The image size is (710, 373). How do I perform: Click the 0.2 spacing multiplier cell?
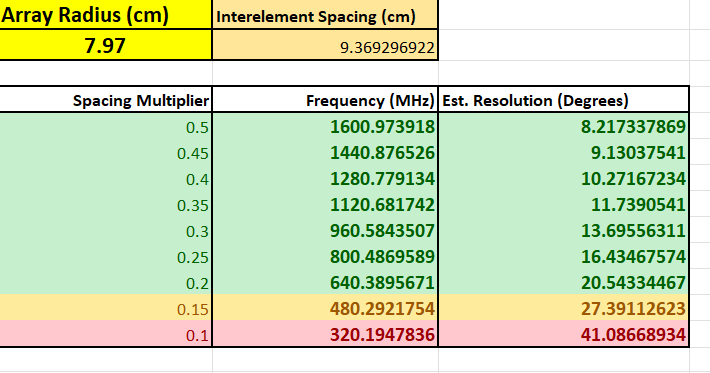click(x=106, y=282)
